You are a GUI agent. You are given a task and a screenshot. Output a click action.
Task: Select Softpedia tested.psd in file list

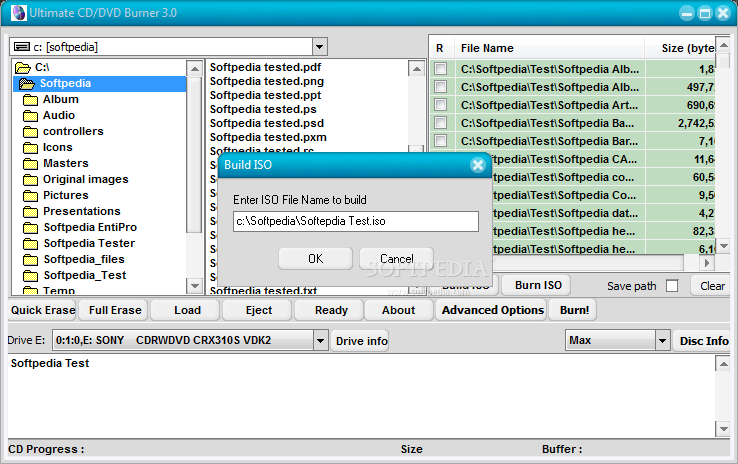tap(267, 123)
